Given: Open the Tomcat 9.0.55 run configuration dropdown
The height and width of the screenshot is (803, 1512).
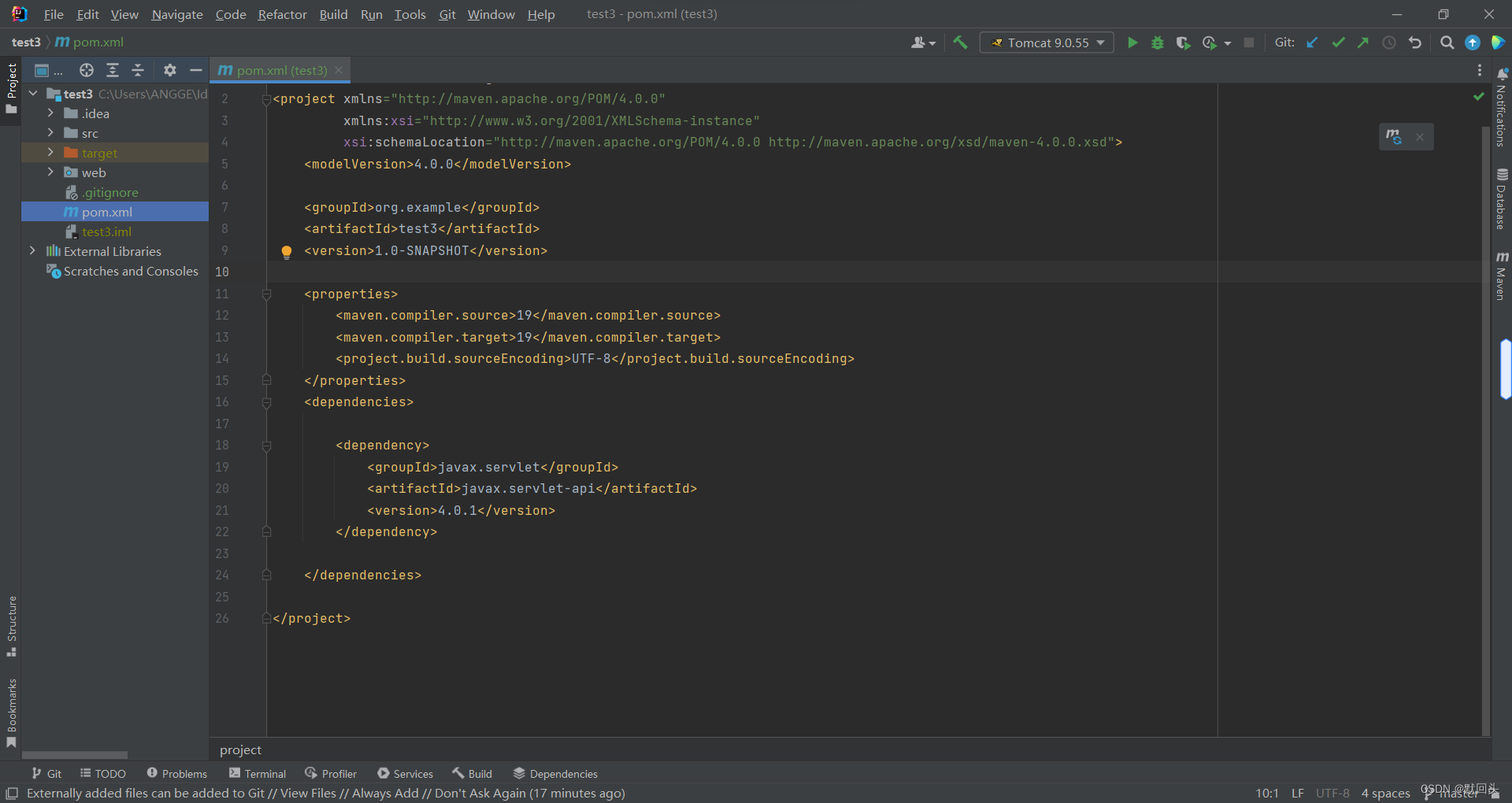Looking at the screenshot, I should point(1046,43).
